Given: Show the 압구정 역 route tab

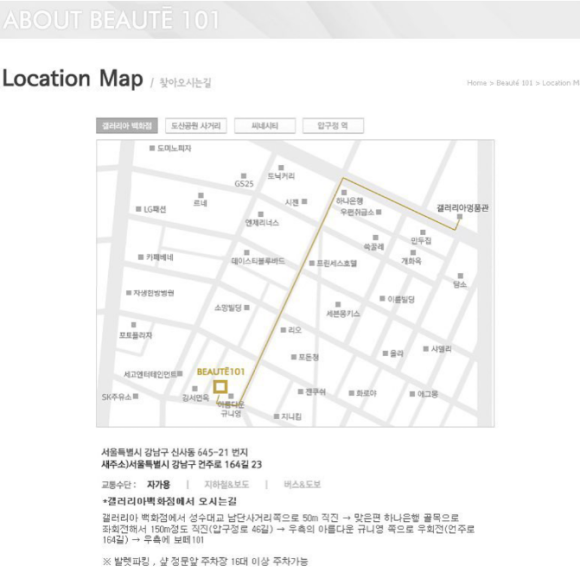Looking at the screenshot, I should (x=333, y=126).
